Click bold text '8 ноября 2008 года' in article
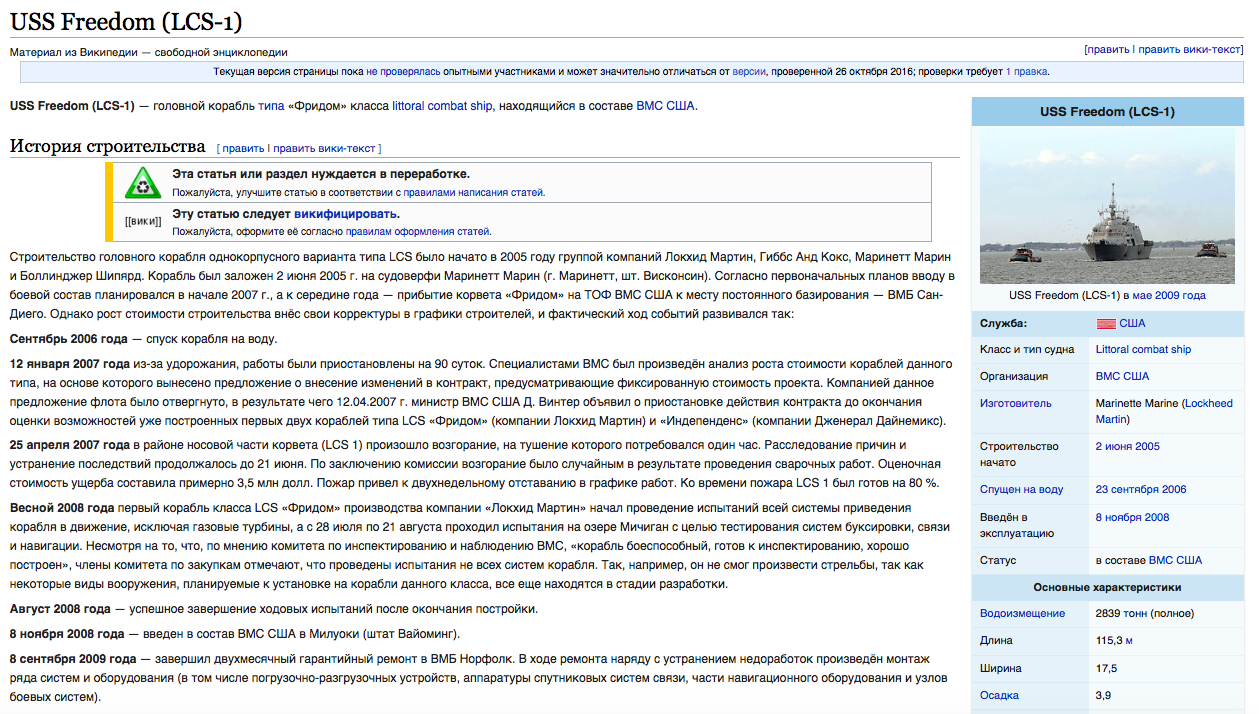1259x714 pixels. coord(67,634)
